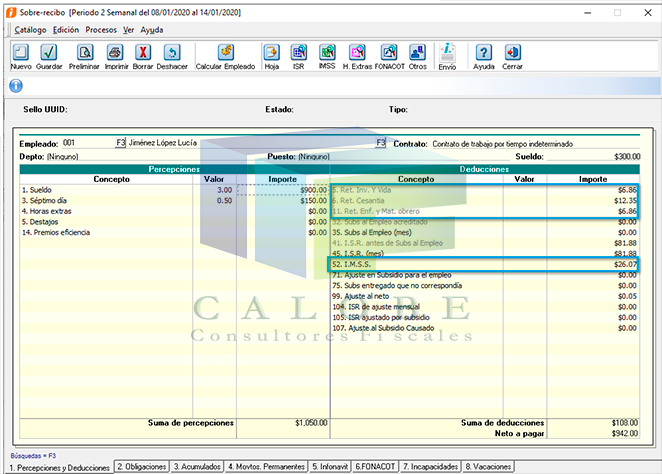The height and width of the screenshot is (474, 662).
Task: Open the Hoja icon
Action: coord(271,57)
